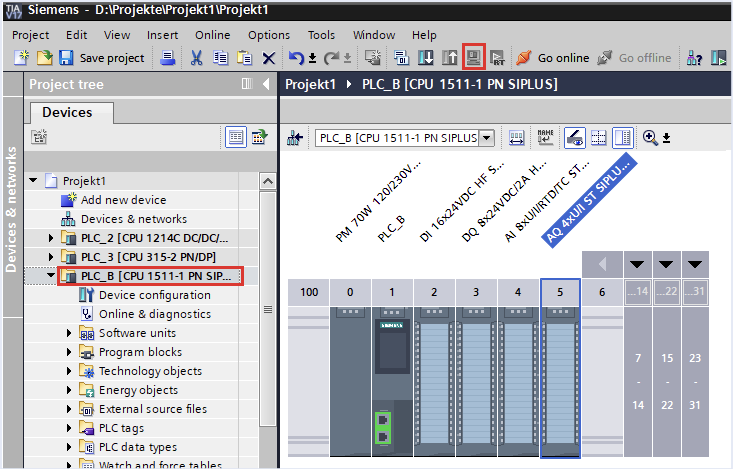Viewport: 733px width, 469px height.
Task: Select the Devices tab
Action: pyautogui.click(x=67, y=112)
